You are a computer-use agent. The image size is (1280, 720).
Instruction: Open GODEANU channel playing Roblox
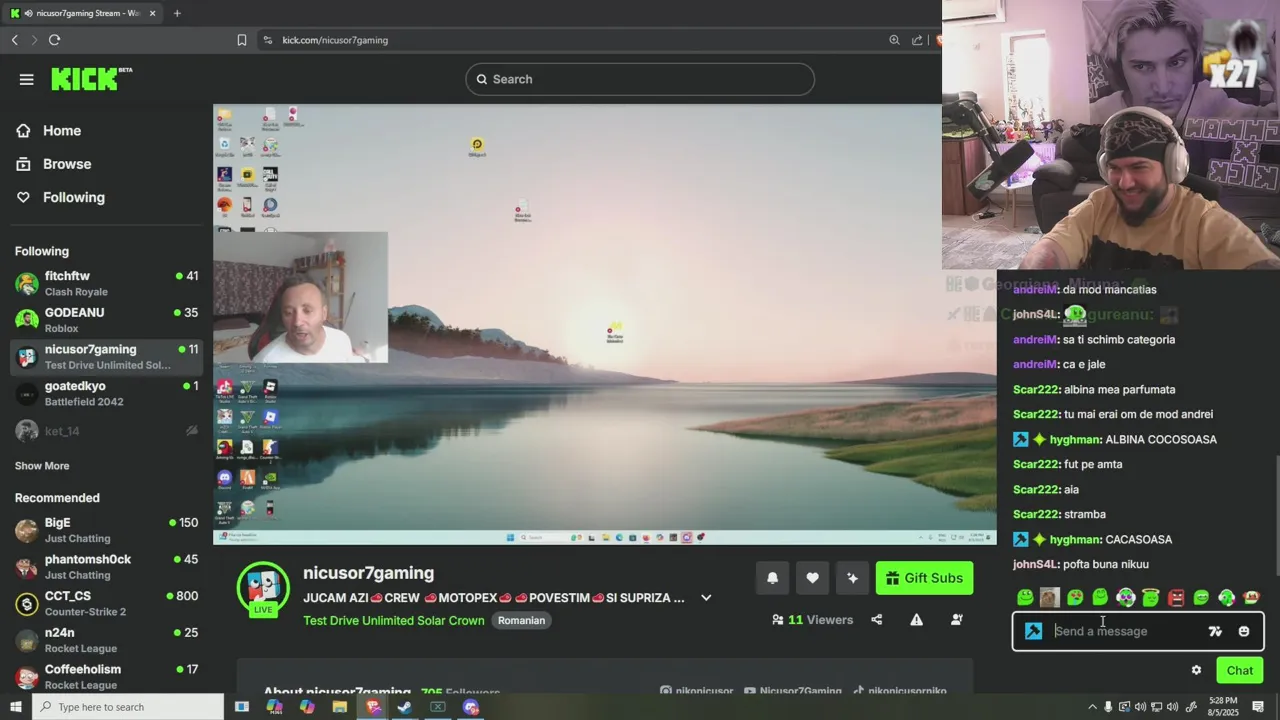(x=106, y=320)
